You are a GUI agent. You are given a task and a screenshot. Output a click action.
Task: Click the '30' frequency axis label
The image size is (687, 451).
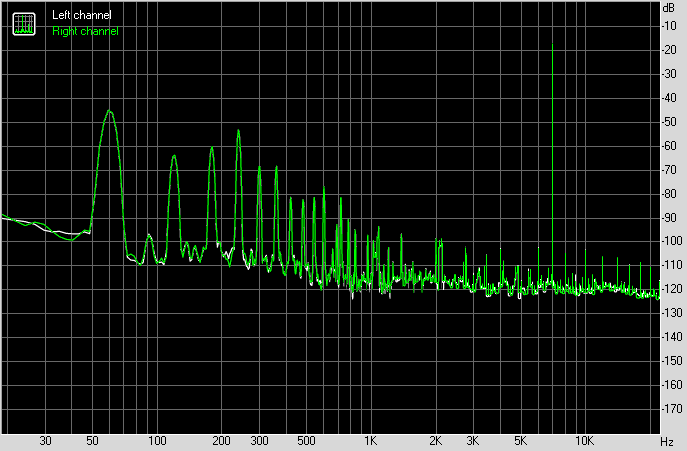pyautogui.click(x=46, y=440)
